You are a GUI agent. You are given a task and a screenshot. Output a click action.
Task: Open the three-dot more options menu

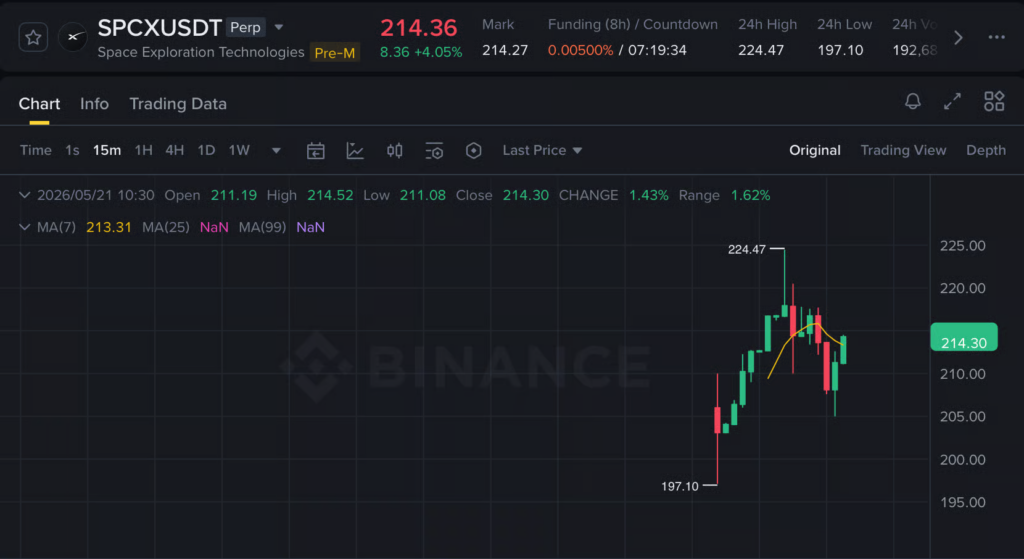tap(997, 37)
